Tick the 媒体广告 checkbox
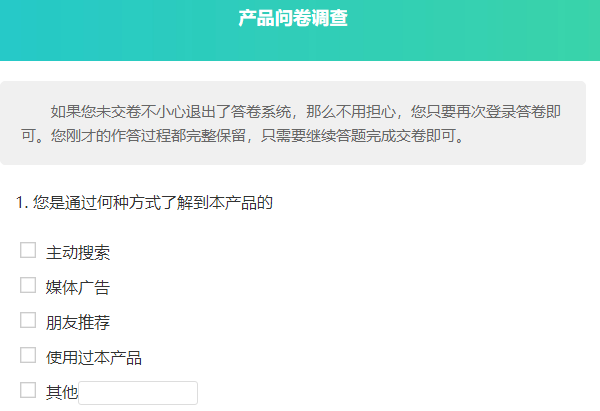Screen dimensions: 600x411 click(28, 285)
